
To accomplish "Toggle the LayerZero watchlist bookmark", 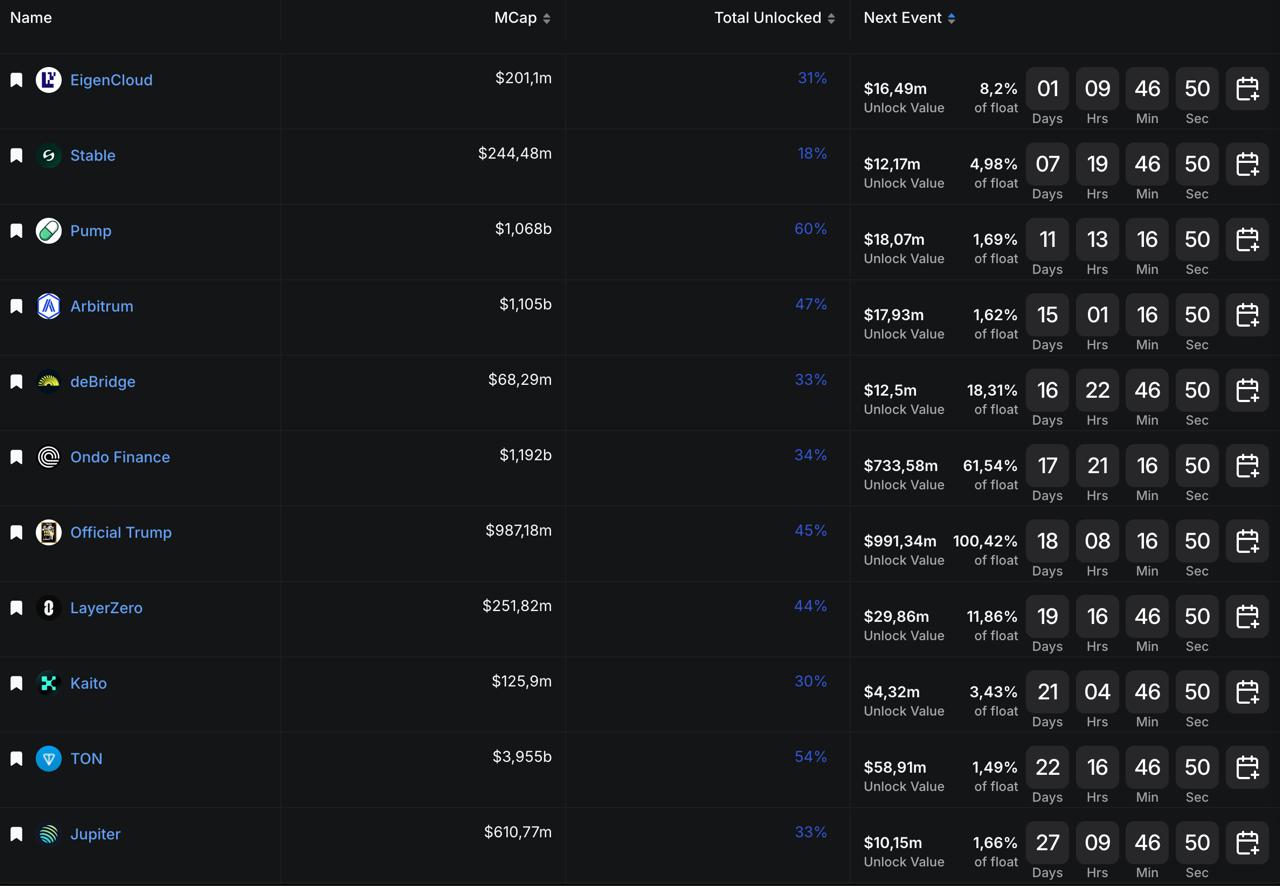I will point(16,608).
